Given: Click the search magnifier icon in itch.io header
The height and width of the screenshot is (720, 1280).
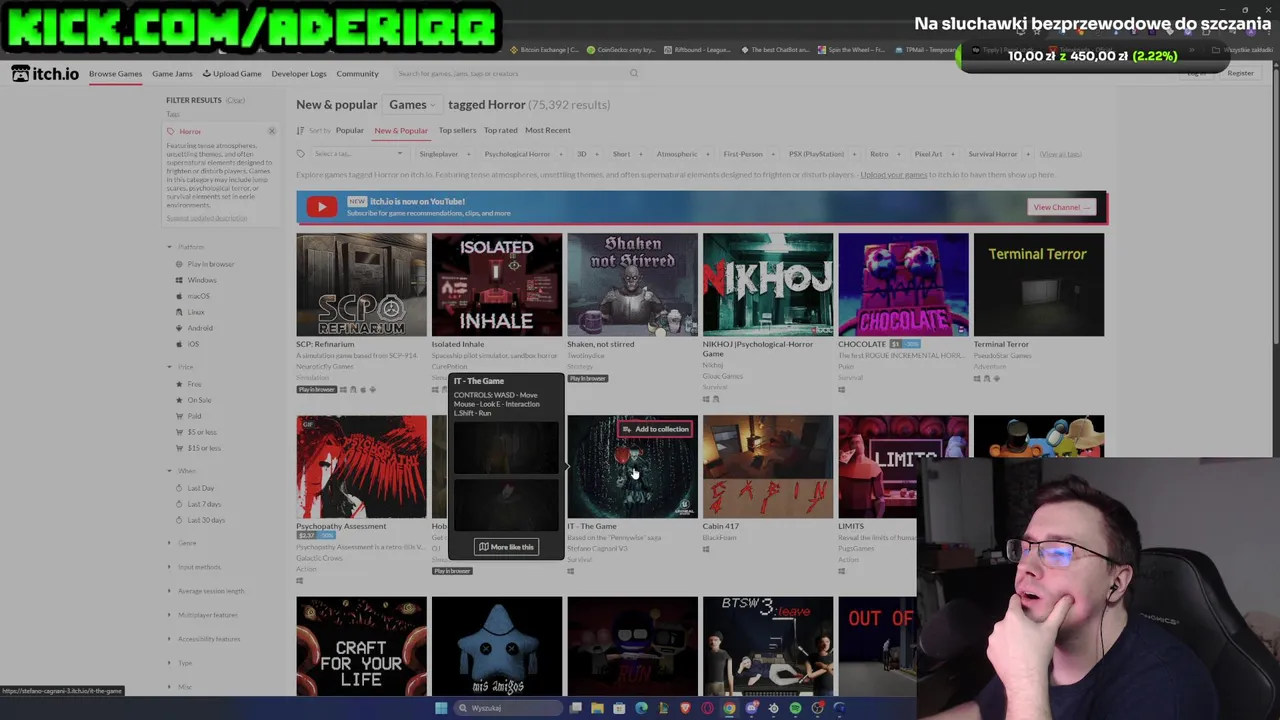Looking at the screenshot, I should tap(633, 73).
